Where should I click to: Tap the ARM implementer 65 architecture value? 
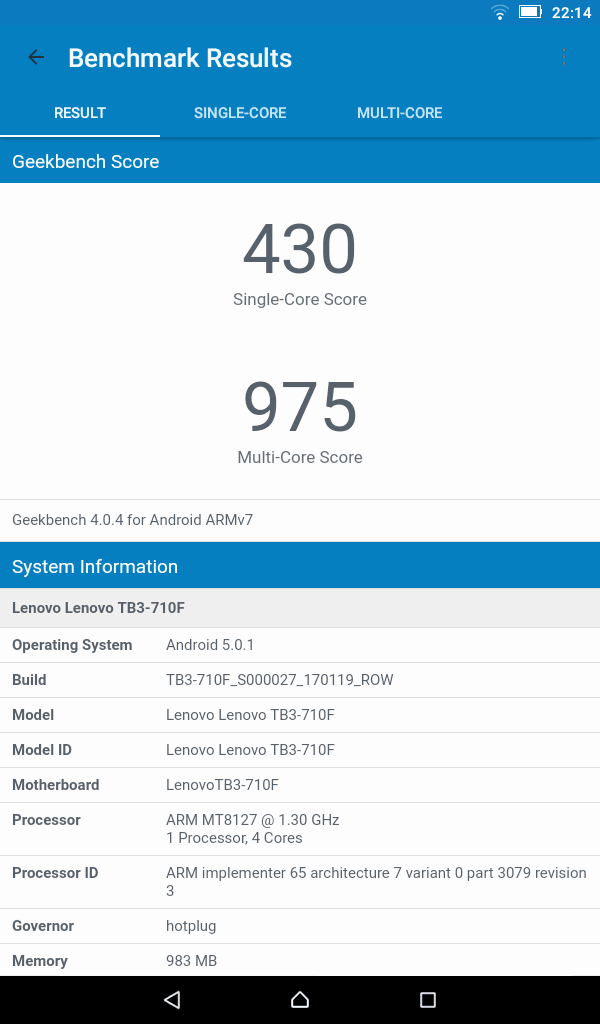377,882
